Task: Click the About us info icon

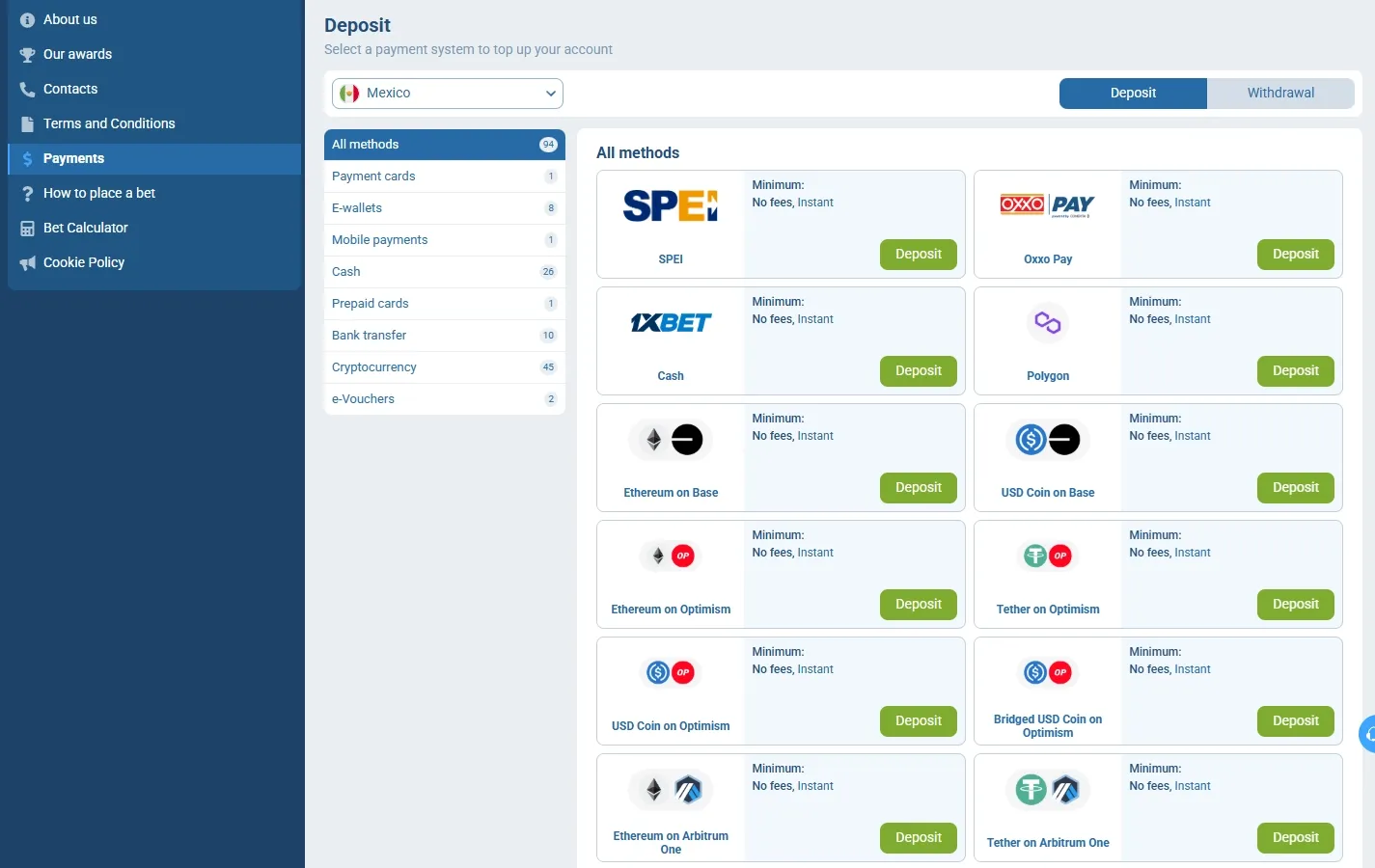Action: pyautogui.click(x=27, y=19)
